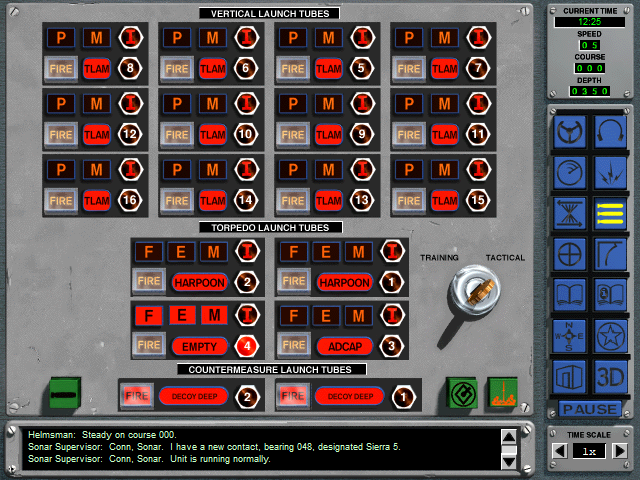The width and height of the screenshot is (640, 480).
Task: Change DECOY DEEP in countermeasure tube 1
Action: point(350,396)
